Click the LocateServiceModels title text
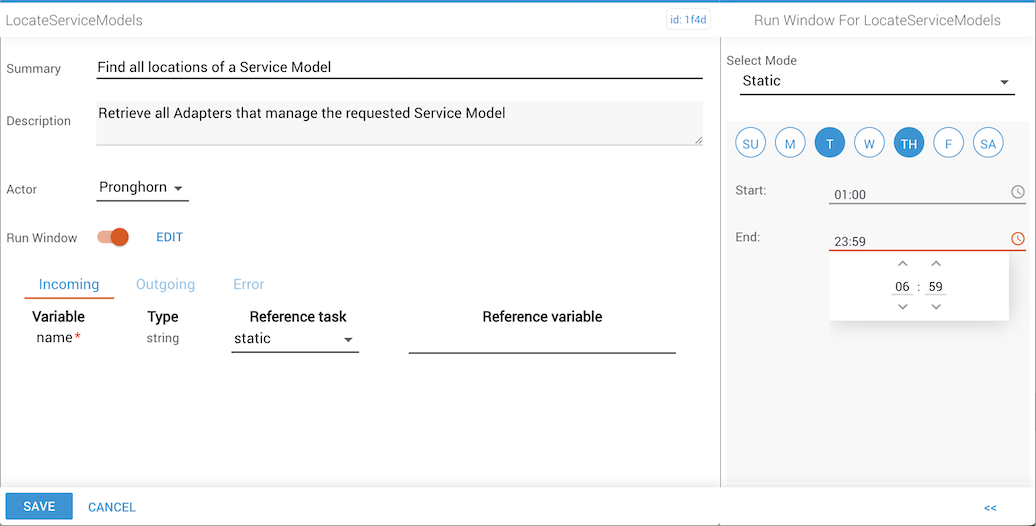This screenshot has width=1036, height=526. click(x=74, y=20)
